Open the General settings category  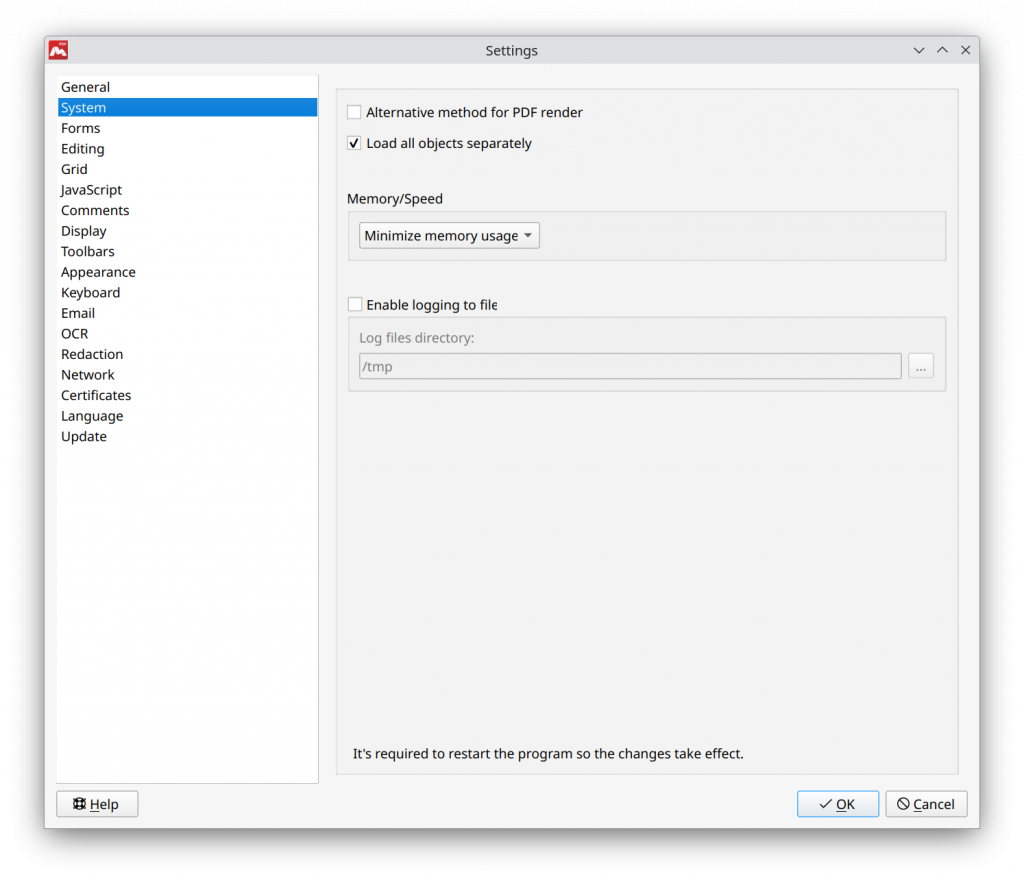coord(86,87)
